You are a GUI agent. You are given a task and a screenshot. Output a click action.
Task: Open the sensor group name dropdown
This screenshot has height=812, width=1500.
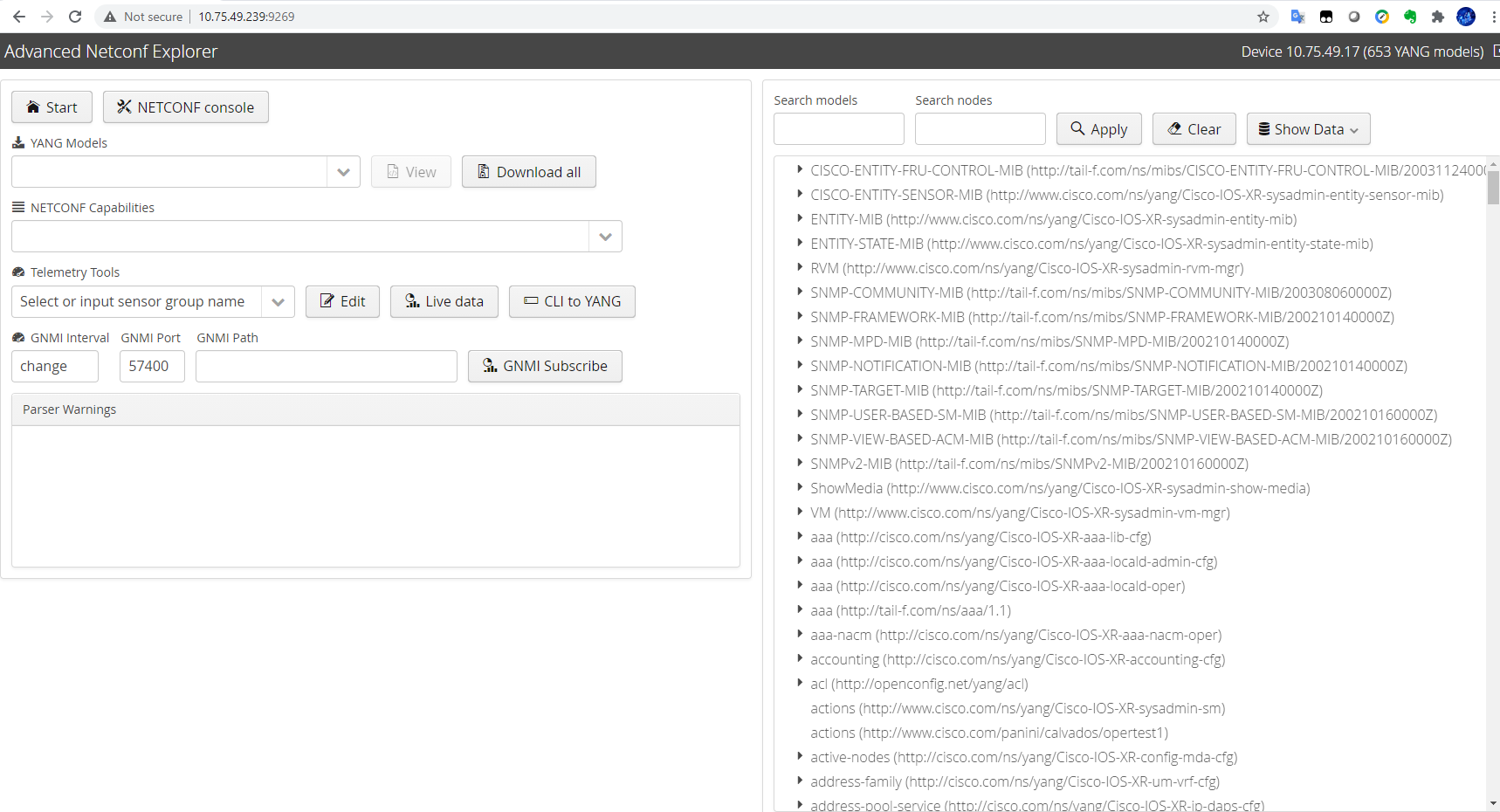point(278,302)
